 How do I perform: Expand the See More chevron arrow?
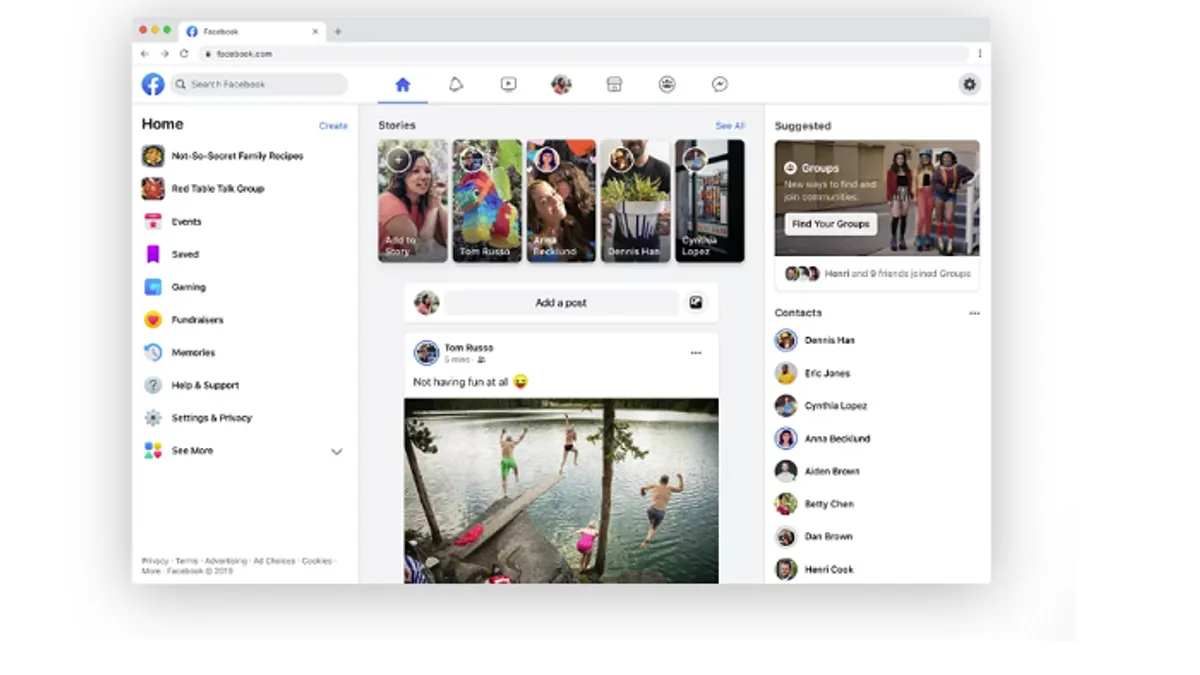tap(337, 452)
